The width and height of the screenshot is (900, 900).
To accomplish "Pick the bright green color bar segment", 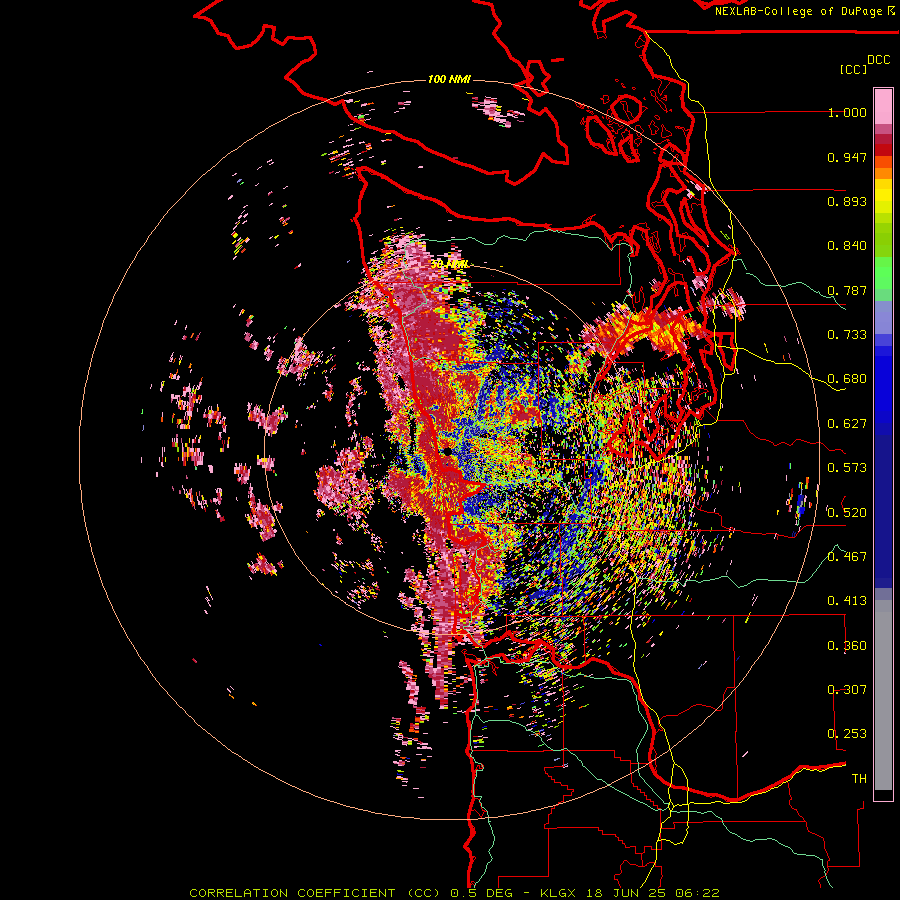I will point(883,273).
